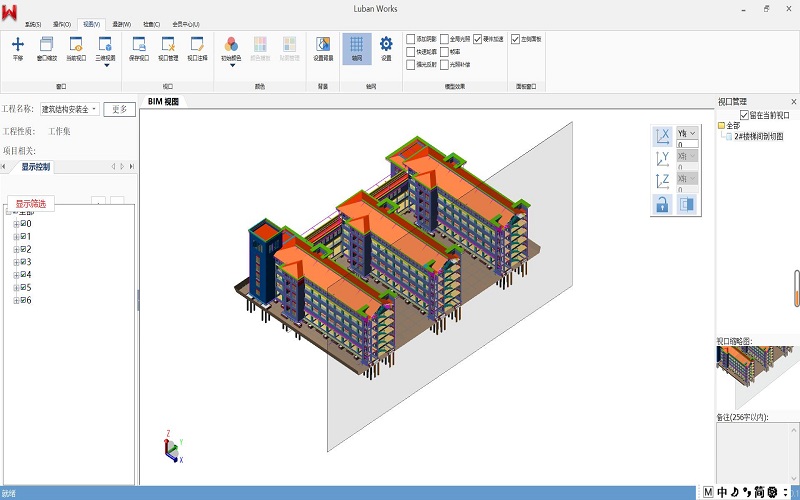Viewport: 800px width, 500px height.
Task: Uncheck 留在当前视口 checkbox
Action: [x=744, y=115]
